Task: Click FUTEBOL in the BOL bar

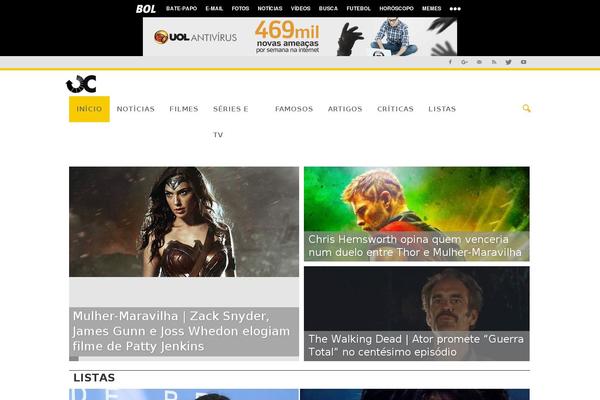Action: (359, 8)
